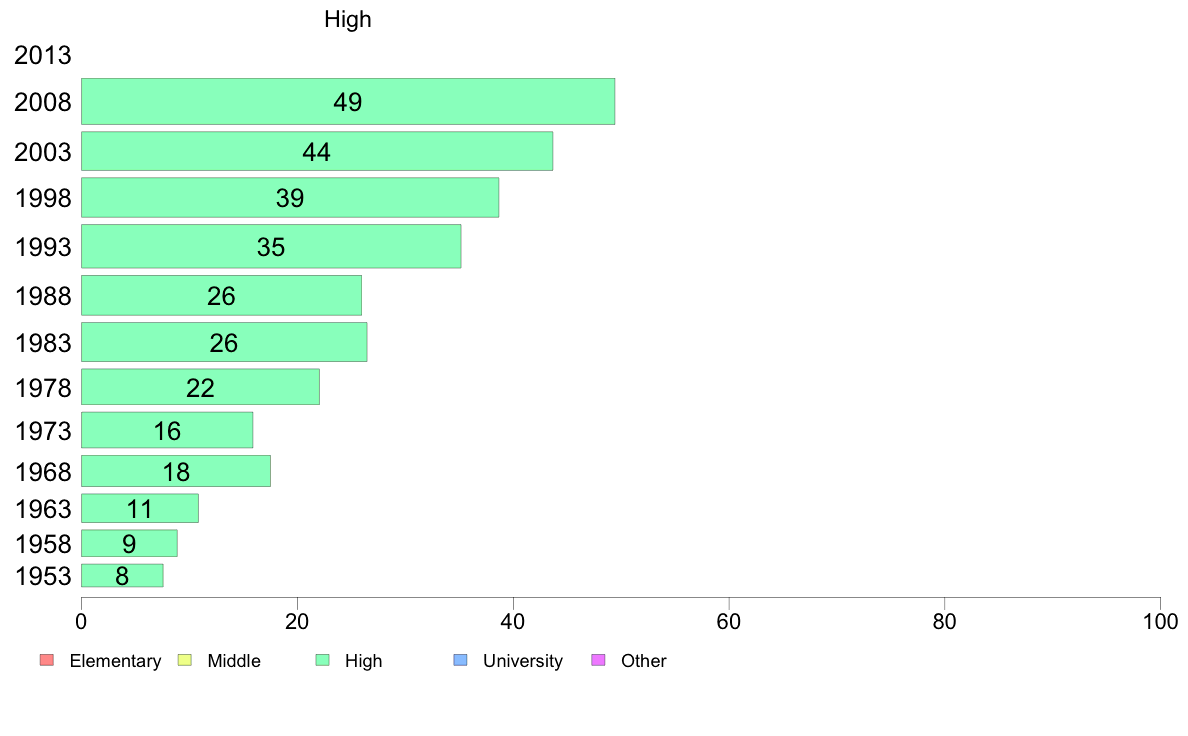Viewport: 1188px width, 736px height.
Task: Click the 1978 bar showing 22
Action: [x=200, y=387]
